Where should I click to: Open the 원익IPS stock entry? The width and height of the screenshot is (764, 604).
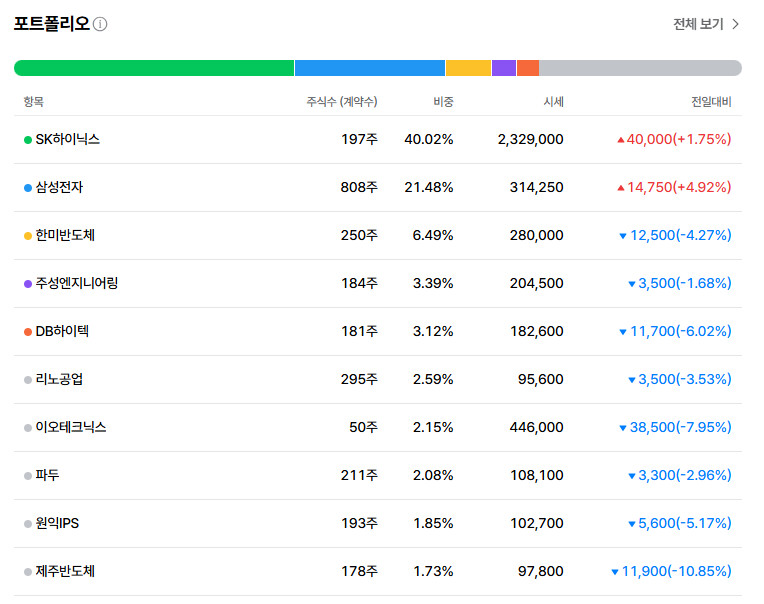pyautogui.click(x=57, y=523)
